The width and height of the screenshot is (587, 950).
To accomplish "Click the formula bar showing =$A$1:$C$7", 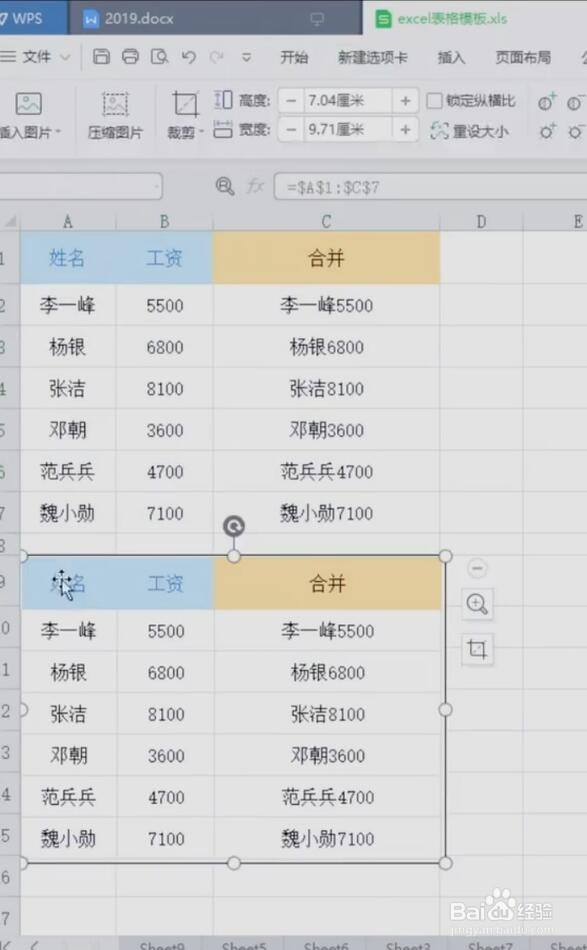I will click(x=431, y=187).
